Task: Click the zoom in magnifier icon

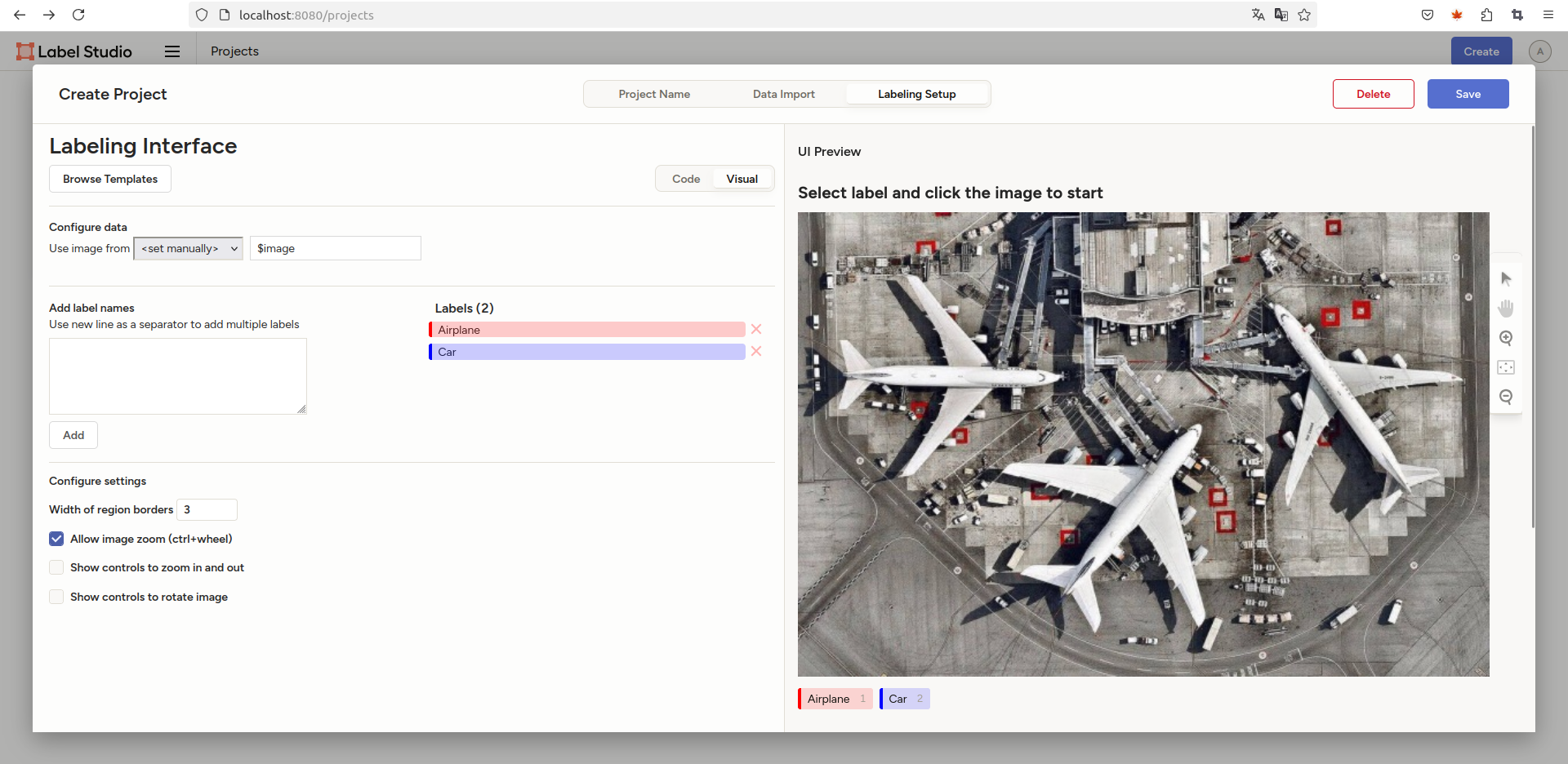Action: click(x=1506, y=338)
